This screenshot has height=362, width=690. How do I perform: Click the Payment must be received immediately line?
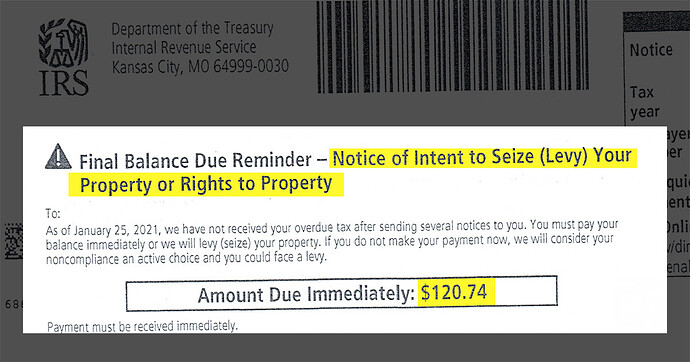(x=142, y=326)
